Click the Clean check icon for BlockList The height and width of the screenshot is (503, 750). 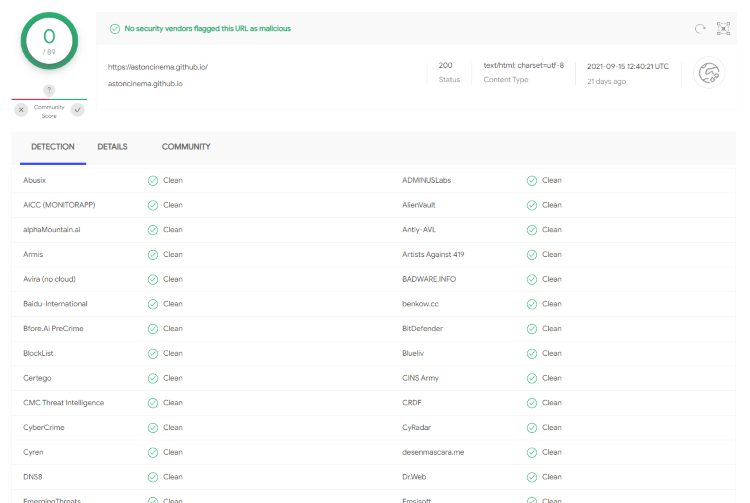coord(153,354)
